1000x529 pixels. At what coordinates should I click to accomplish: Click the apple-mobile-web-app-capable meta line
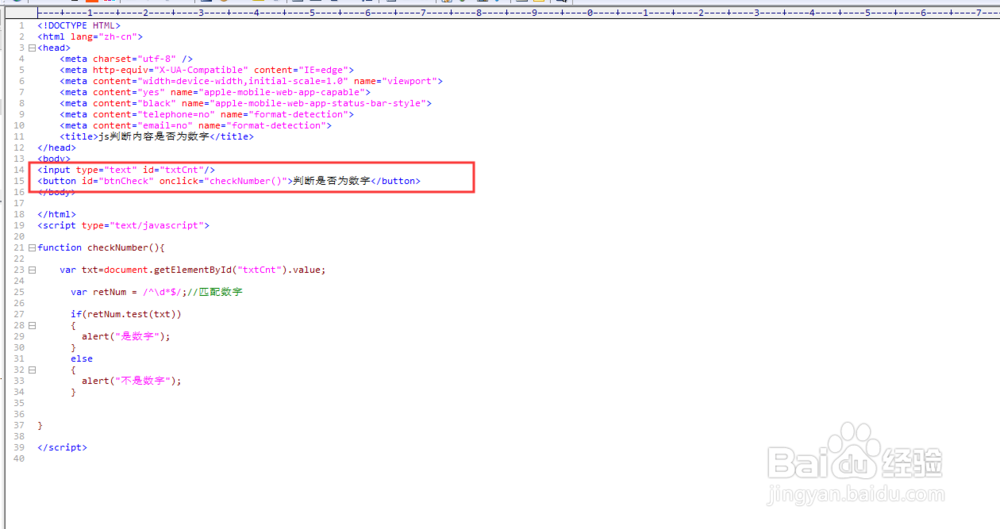click(x=215, y=93)
